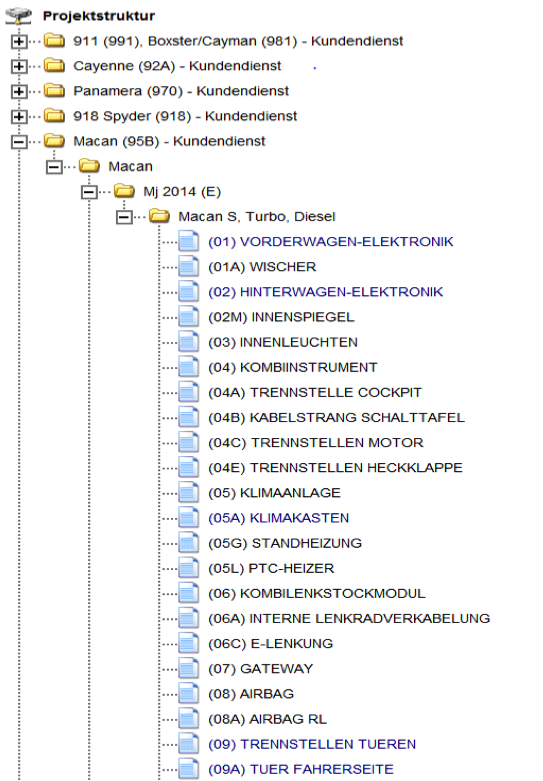Click the document icon beside (08) AIRBAG

[x=189, y=693]
